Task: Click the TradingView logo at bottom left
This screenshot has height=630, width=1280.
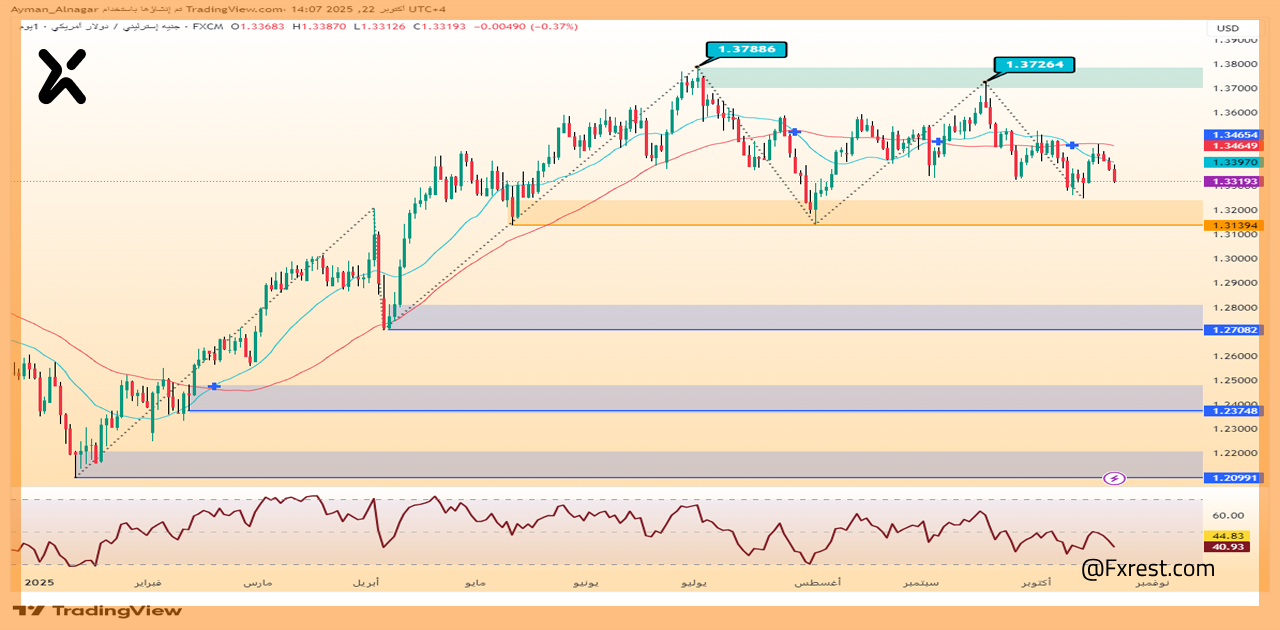Action: coord(98,610)
